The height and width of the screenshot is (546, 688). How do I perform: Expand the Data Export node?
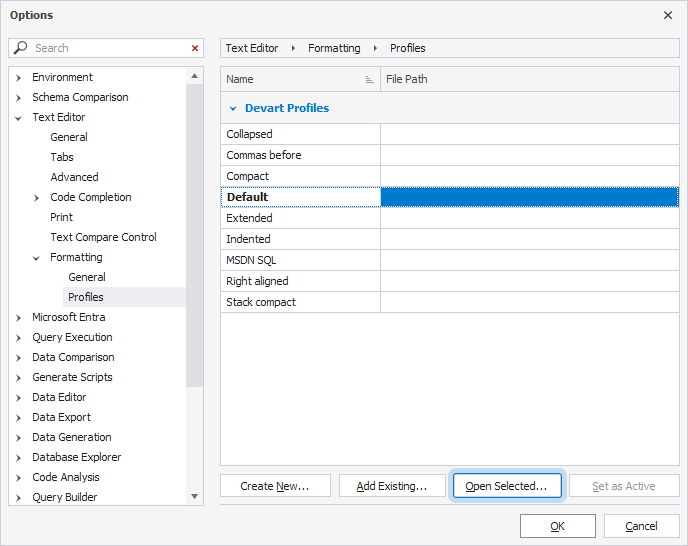click(18, 418)
